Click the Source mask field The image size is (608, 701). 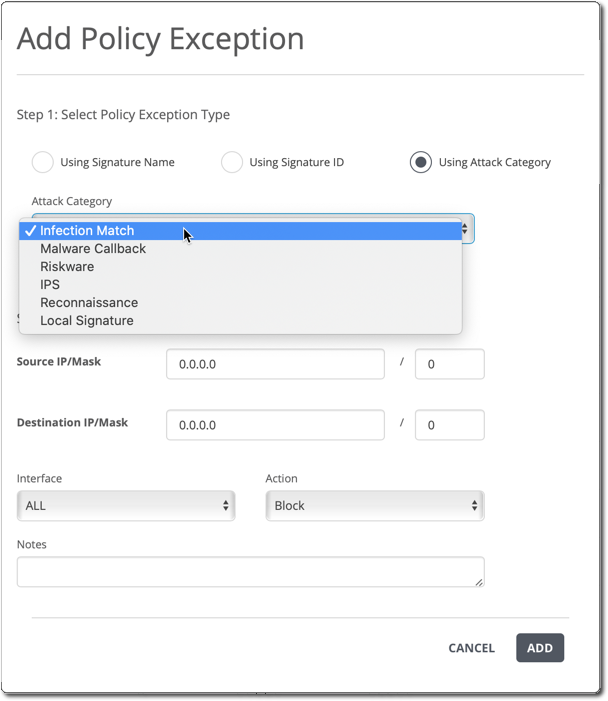(x=450, y=364)
